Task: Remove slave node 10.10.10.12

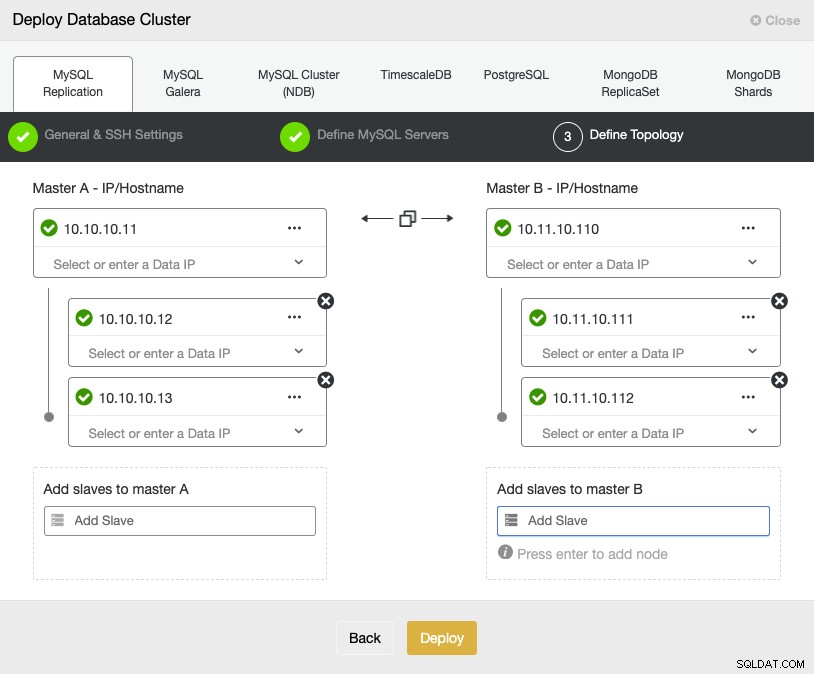Action: (x=325, y=301)
